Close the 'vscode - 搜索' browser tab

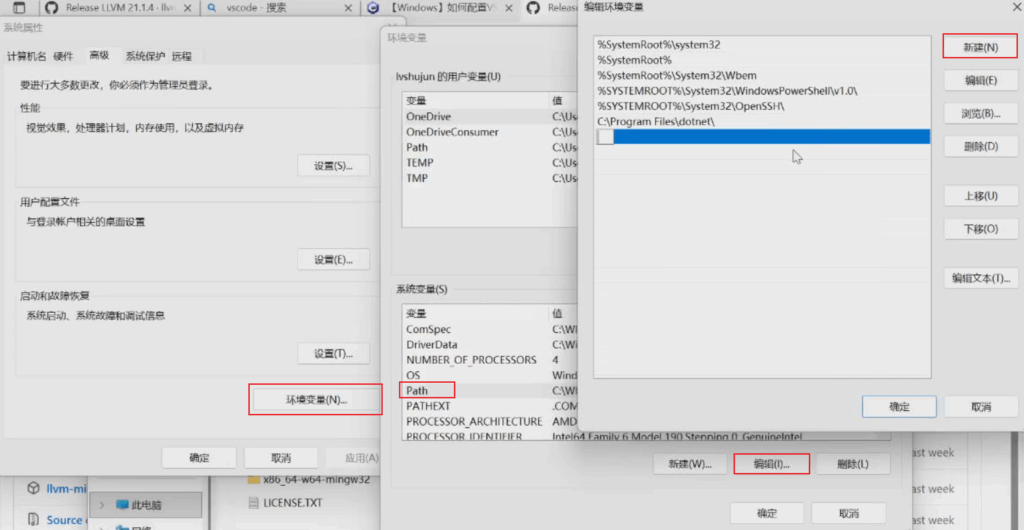pos(345,7)
